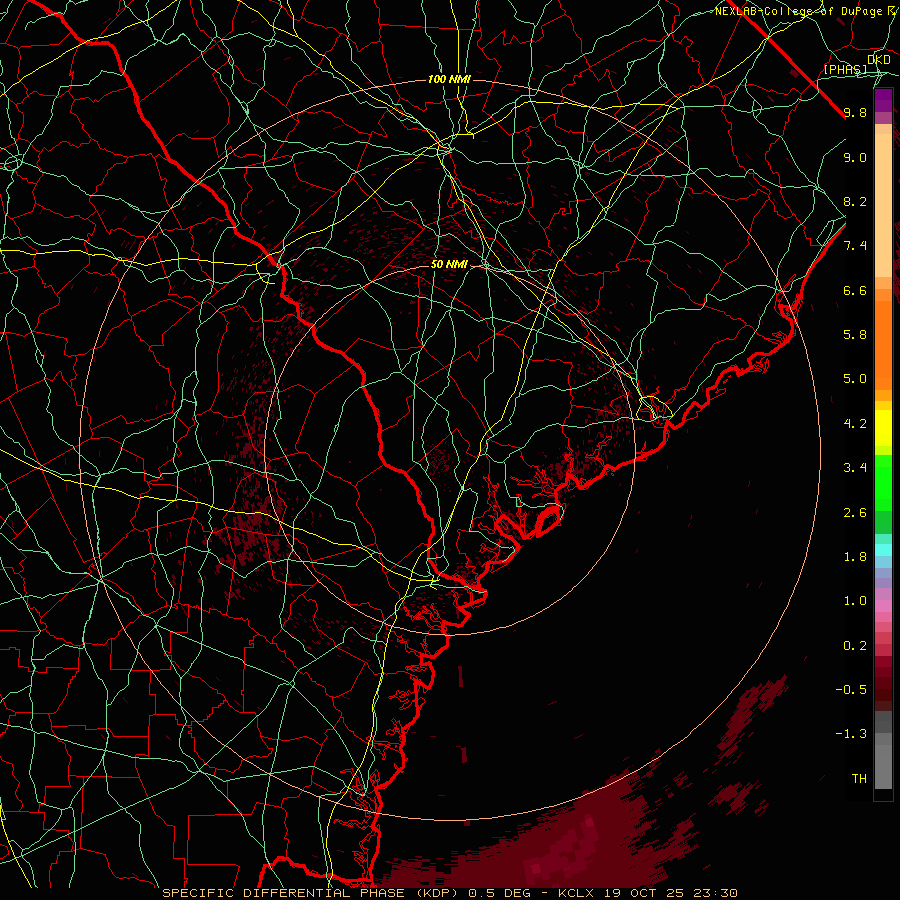The height and width of the screenshot is (900, 900).
Task: Click the 9.8 value on the color scale
Action: tap(855, 112)
